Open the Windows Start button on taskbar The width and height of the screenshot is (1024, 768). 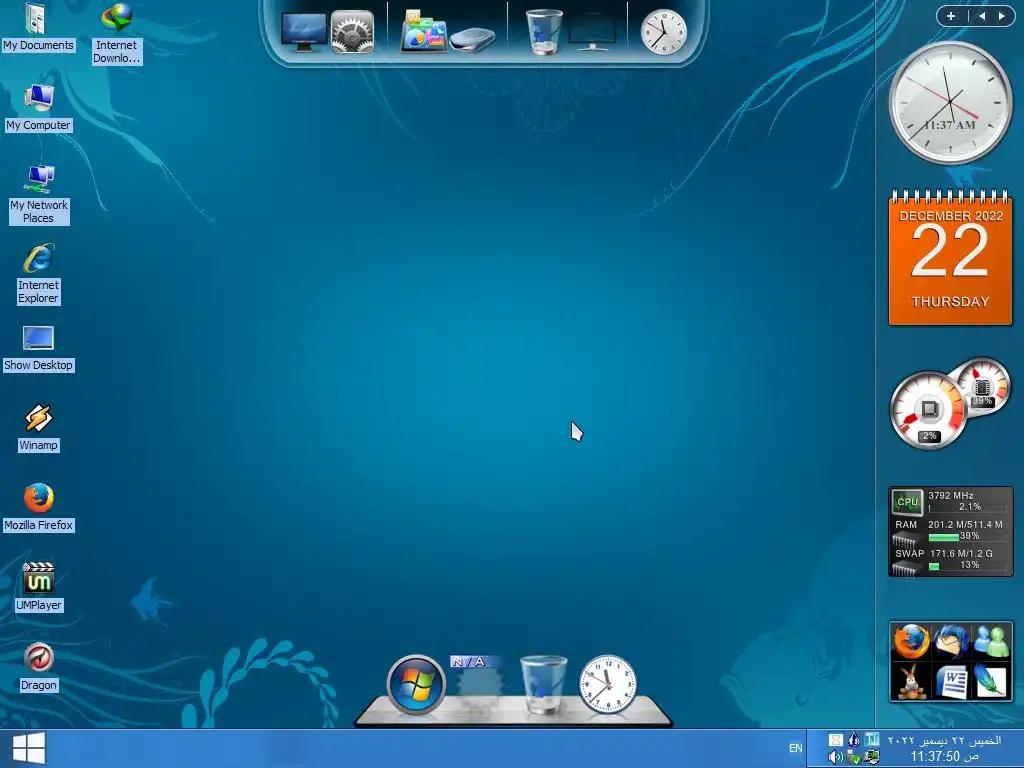[29, 748]
